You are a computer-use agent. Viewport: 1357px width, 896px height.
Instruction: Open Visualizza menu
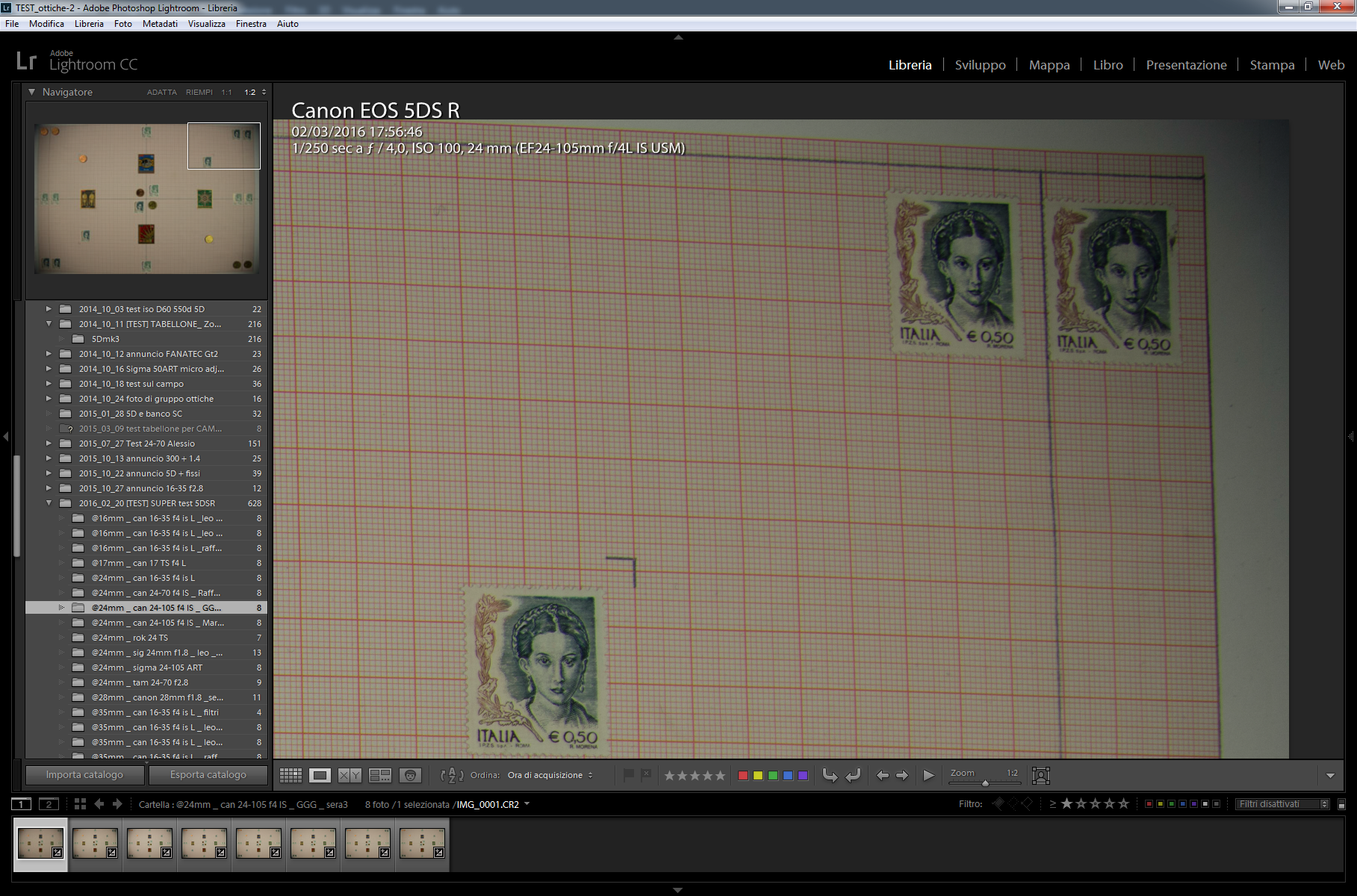pyautogui.click(x=207, y=24)
